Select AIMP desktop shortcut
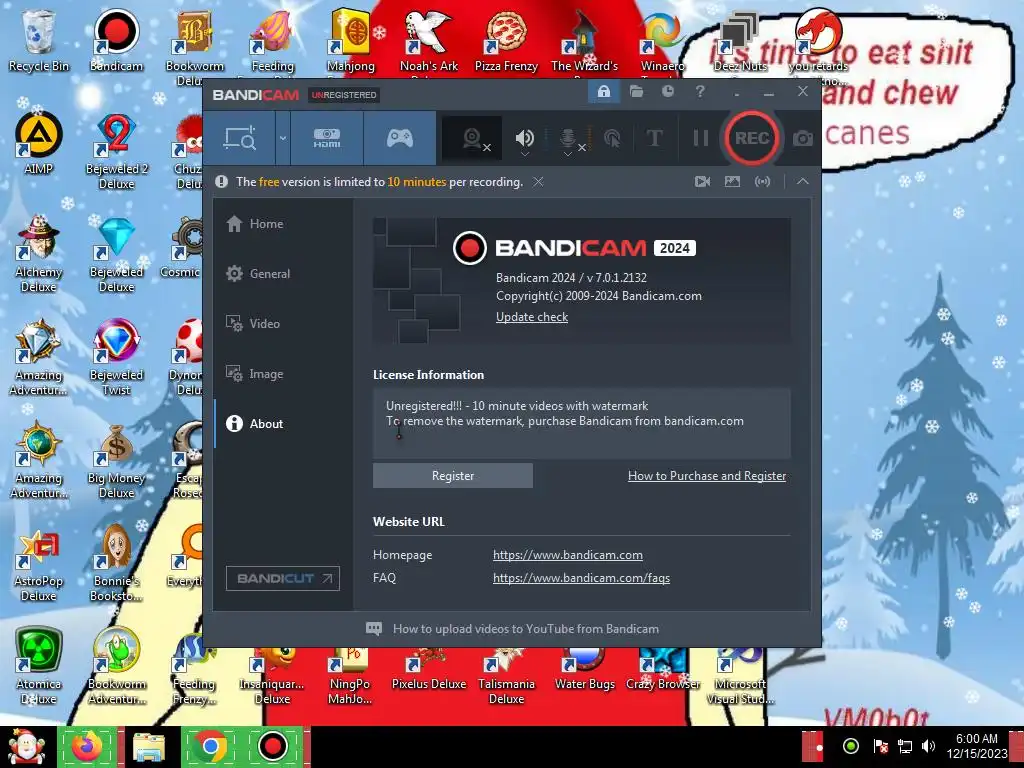 coord(39,144)
